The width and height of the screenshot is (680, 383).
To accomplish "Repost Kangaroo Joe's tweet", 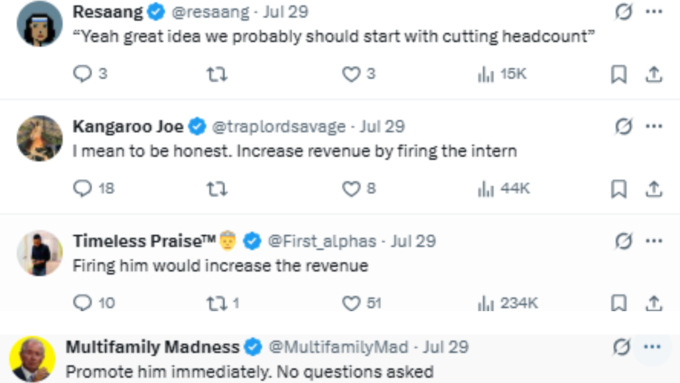I will pos(216,189).
